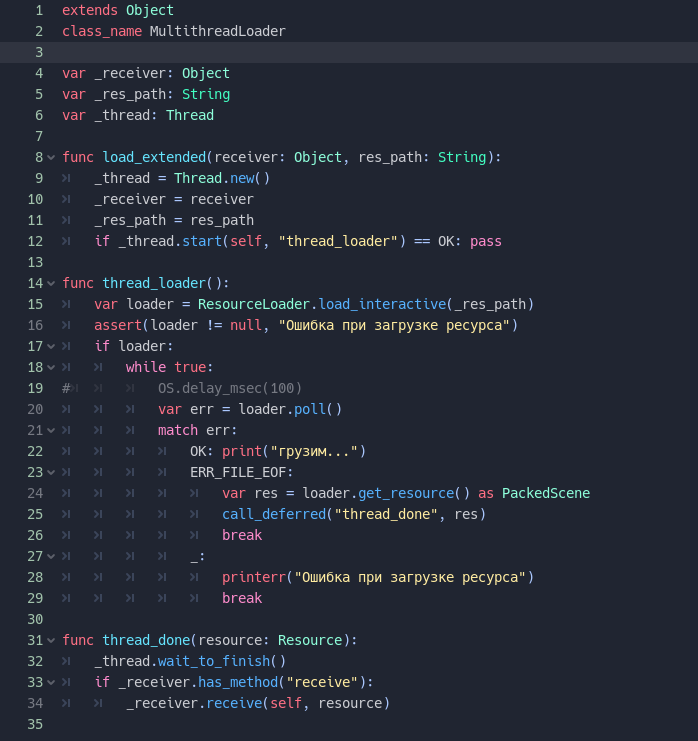Click 'extends' keyword on line 1
The width and height of the screenshot is (698, 741).
tap(90, 10)
